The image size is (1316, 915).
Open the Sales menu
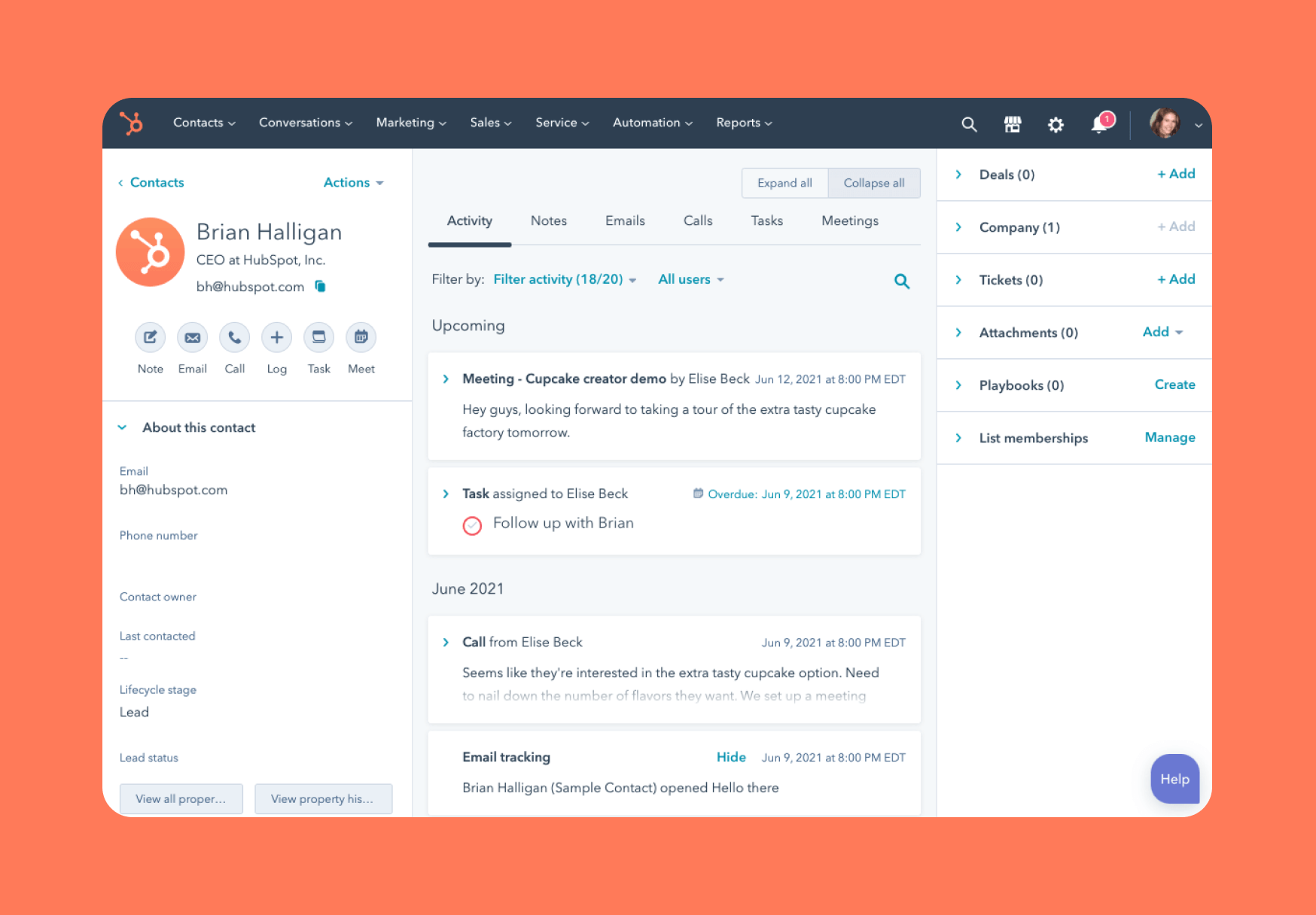point(491,123)
